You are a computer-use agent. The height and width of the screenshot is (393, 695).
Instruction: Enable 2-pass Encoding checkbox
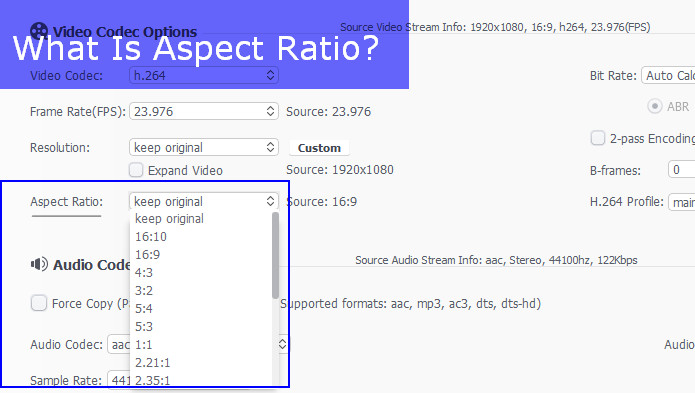pyautogui.click(x=597, y=138)
